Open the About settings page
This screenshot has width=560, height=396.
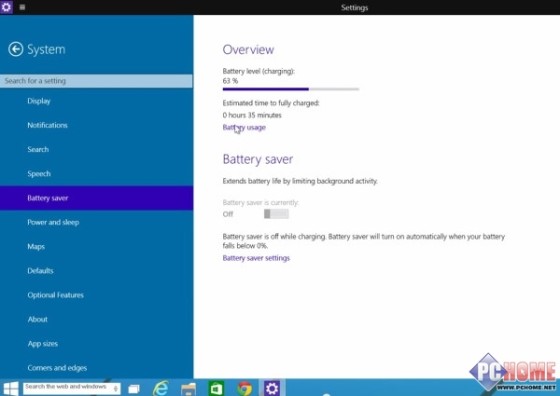(96, 320)
